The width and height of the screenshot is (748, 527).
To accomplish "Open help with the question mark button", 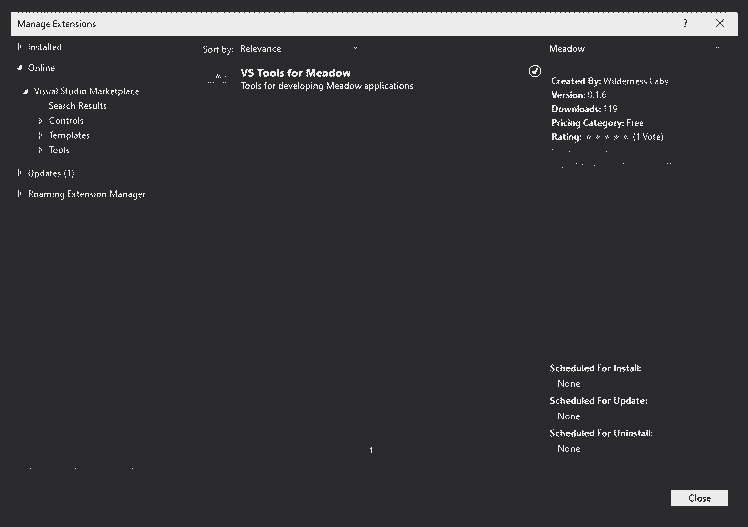I will (x=685, y=23).
